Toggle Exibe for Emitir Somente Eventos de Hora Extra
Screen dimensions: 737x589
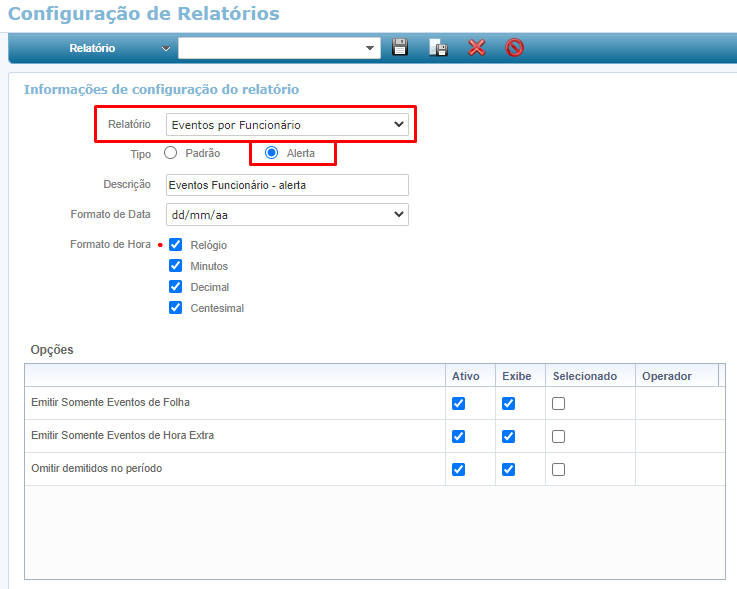508,436
